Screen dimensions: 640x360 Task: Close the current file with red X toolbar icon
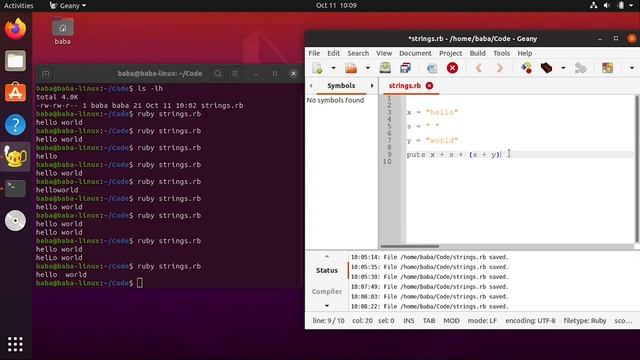[452, 68]
